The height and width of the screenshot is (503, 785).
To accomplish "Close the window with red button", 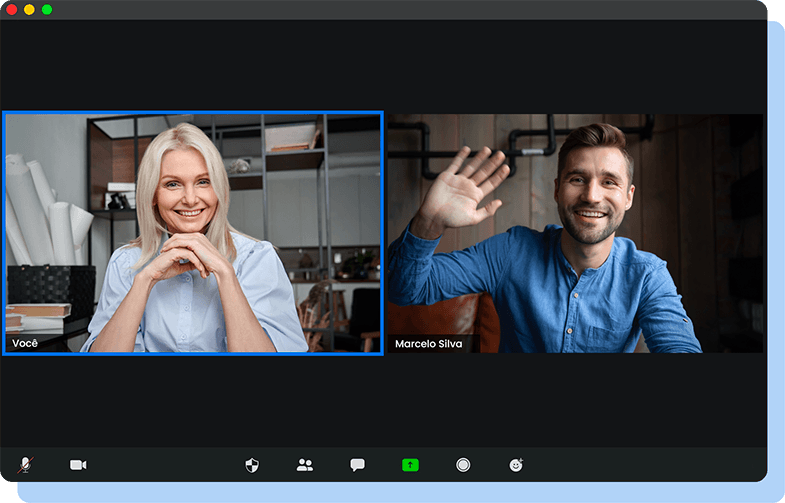I will pos(12,10).
